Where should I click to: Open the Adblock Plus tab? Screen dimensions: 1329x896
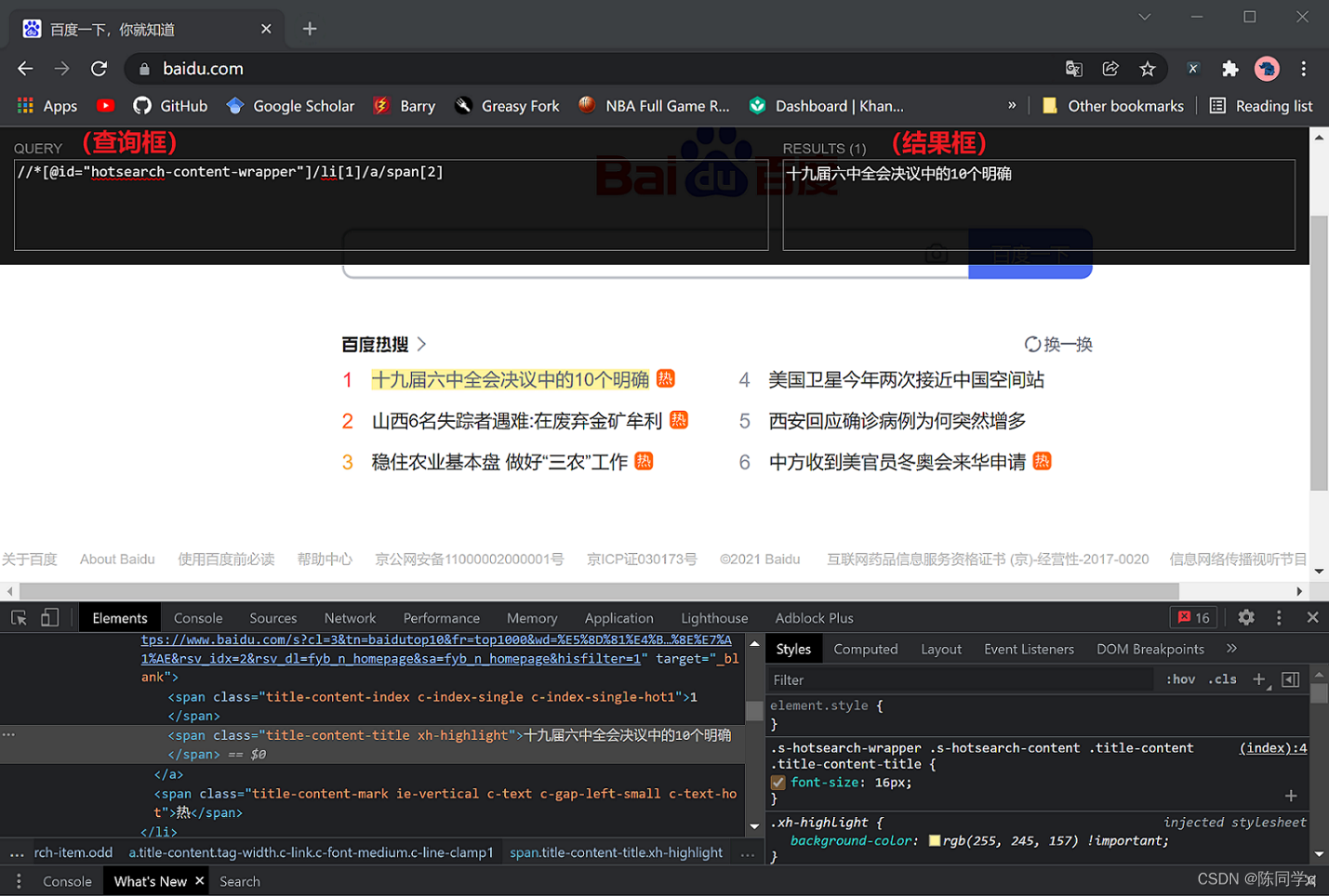pyautogui.click(x=814, y=619)
